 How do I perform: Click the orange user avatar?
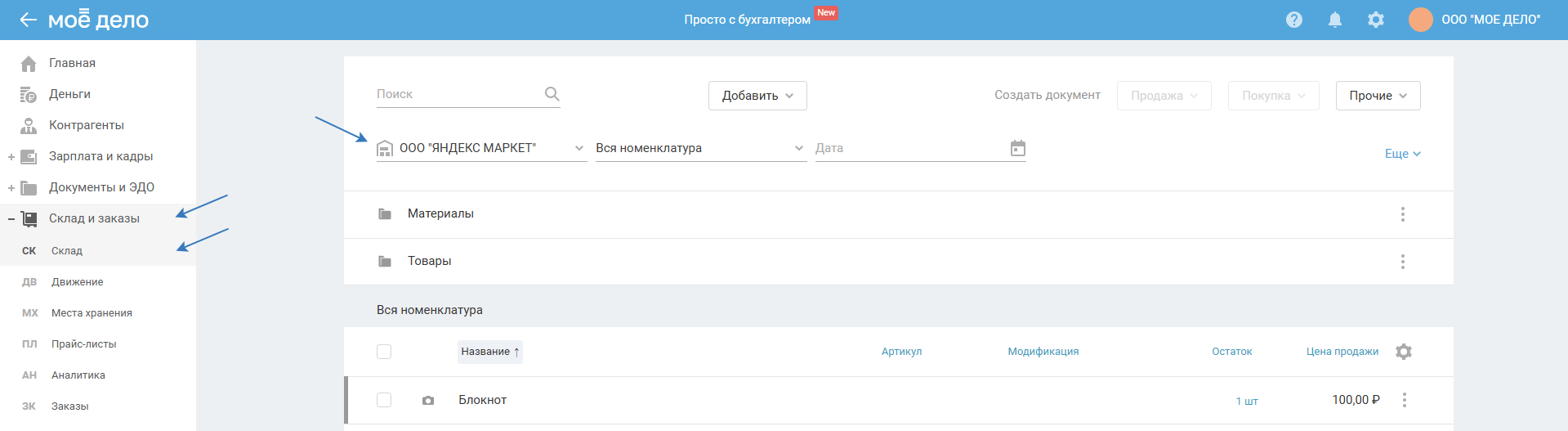[1421, 20]
